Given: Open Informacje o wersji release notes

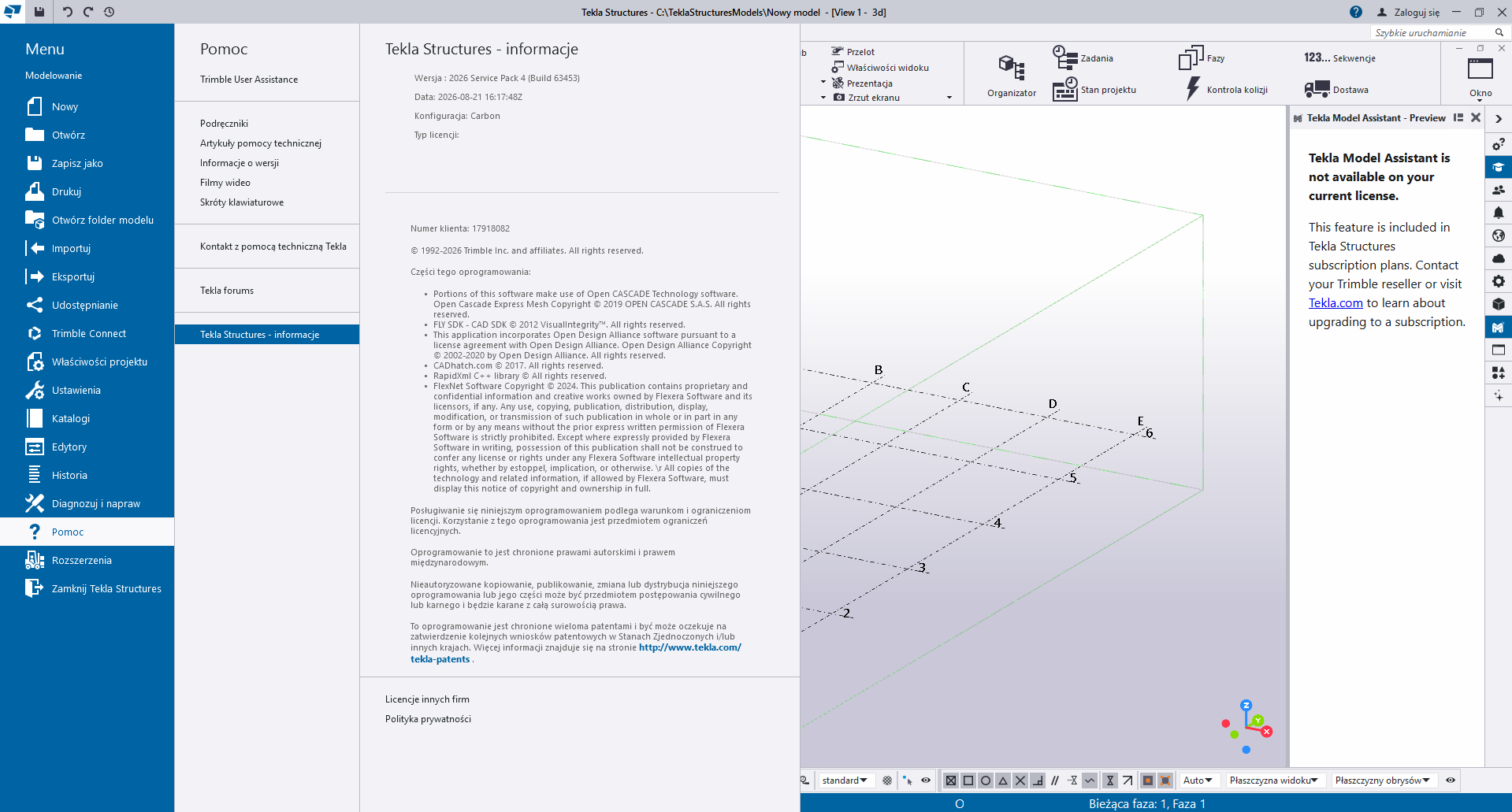Looking at the screenshot, I should pyautogui.click(x=240, y=163).
